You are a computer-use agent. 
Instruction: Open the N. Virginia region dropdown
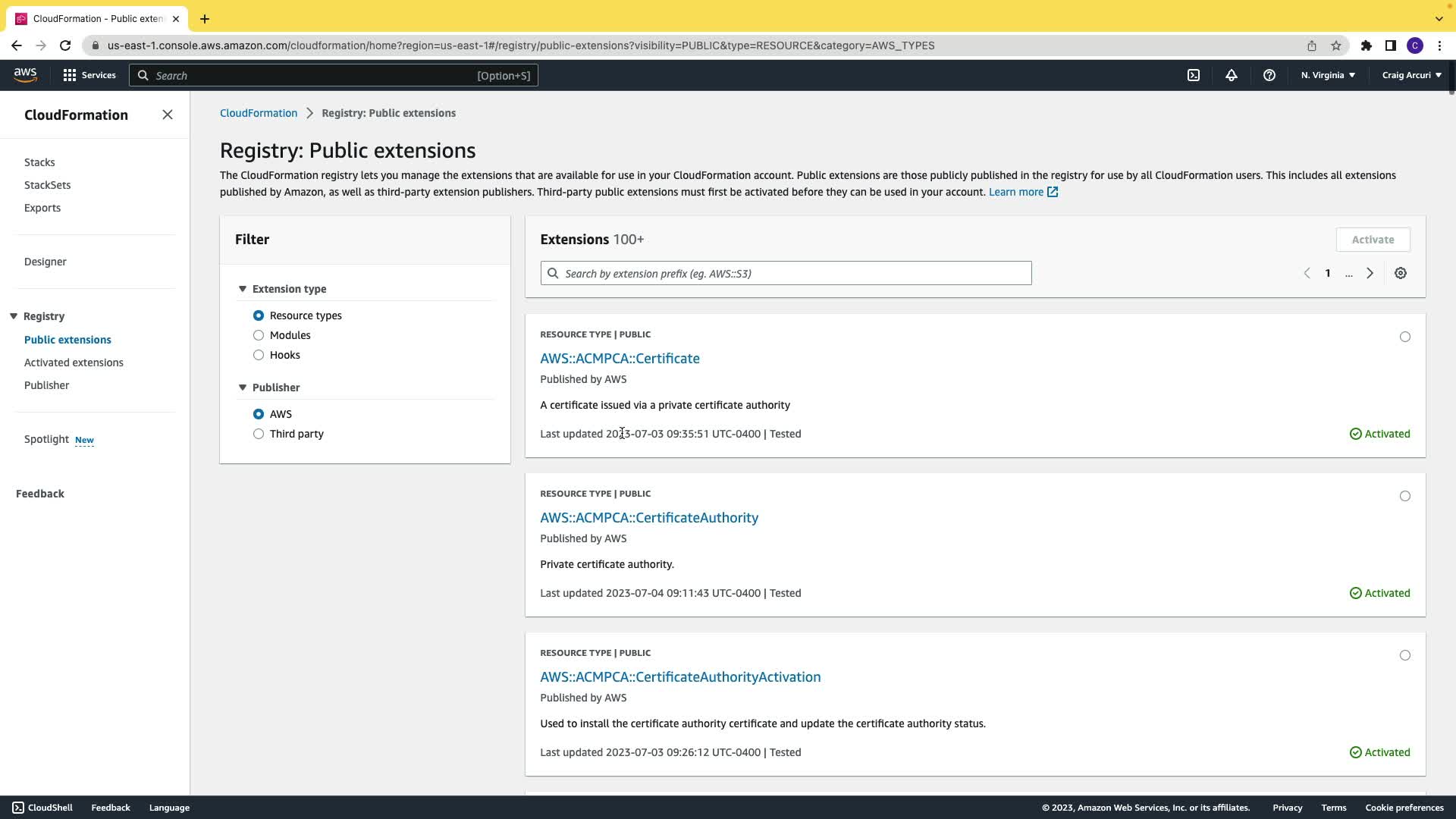coord(1328,75)
